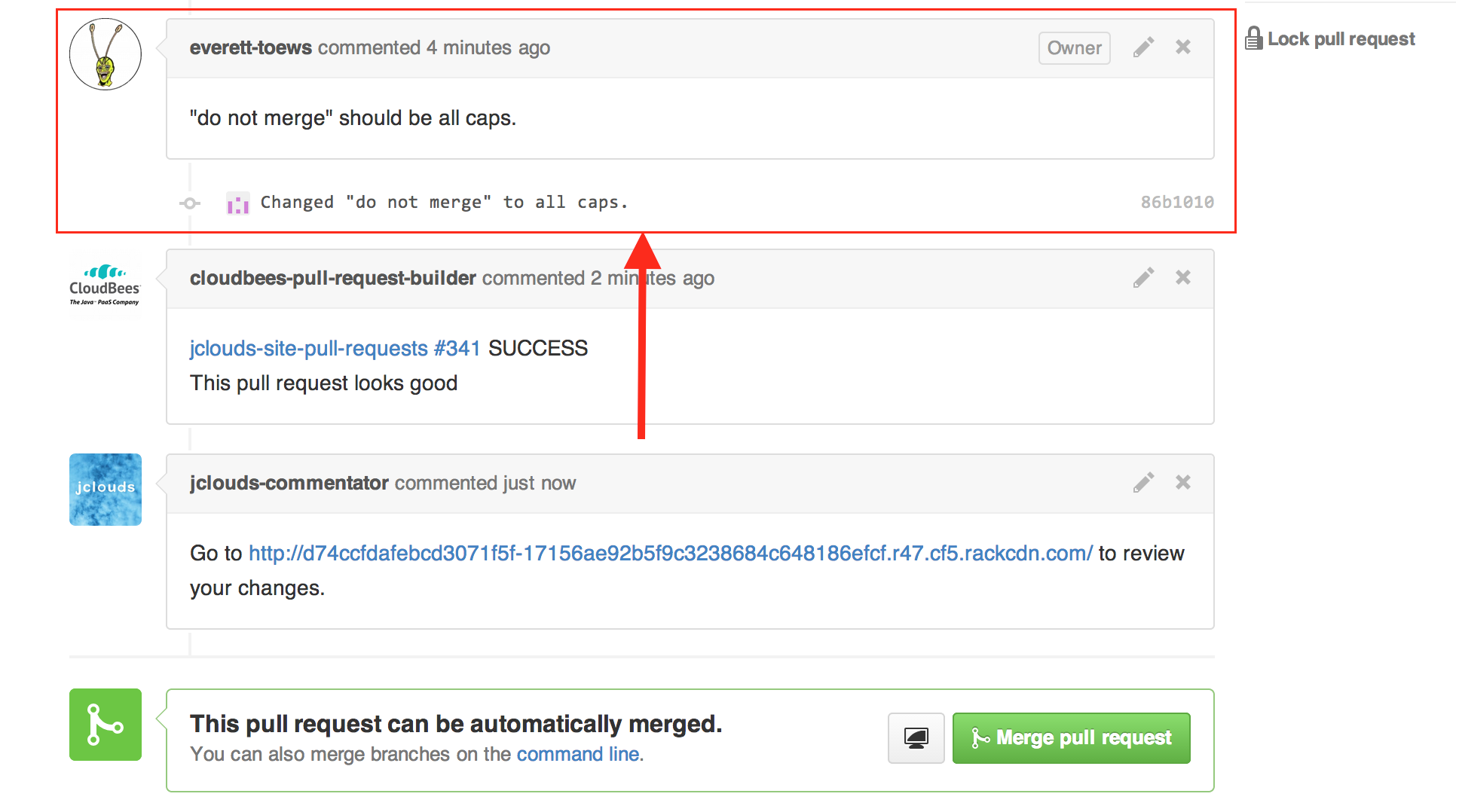Delete everett-toews comment with X icon
Image resolution: width=1459 pixels, height=812 pixels.
pyautogui.click(x=1183, y=47)
